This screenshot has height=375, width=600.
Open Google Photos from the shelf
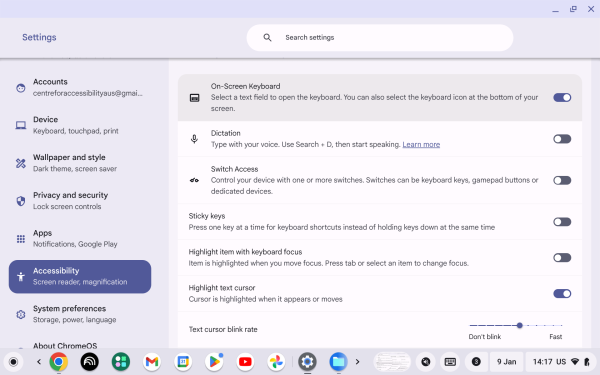[x=276, y=362]
